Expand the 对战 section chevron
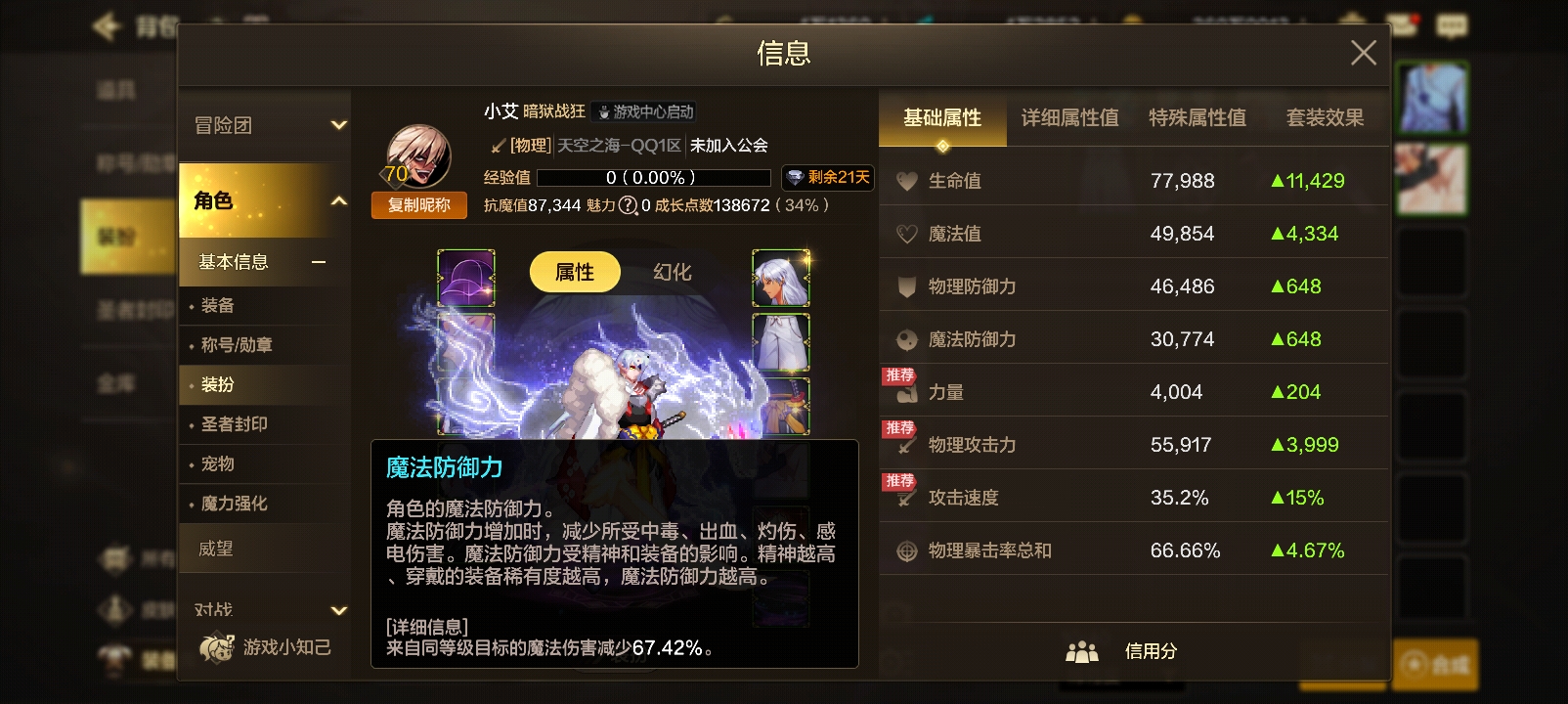This screenshot has width=1568, height=704. pos(339,610)
